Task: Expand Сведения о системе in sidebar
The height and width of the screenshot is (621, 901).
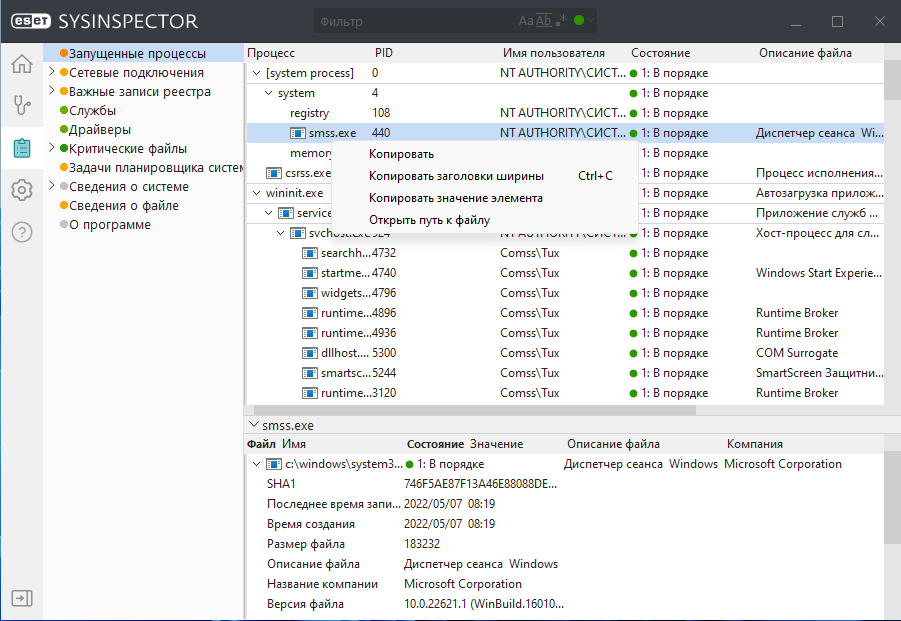Action: tap(51, 186)
